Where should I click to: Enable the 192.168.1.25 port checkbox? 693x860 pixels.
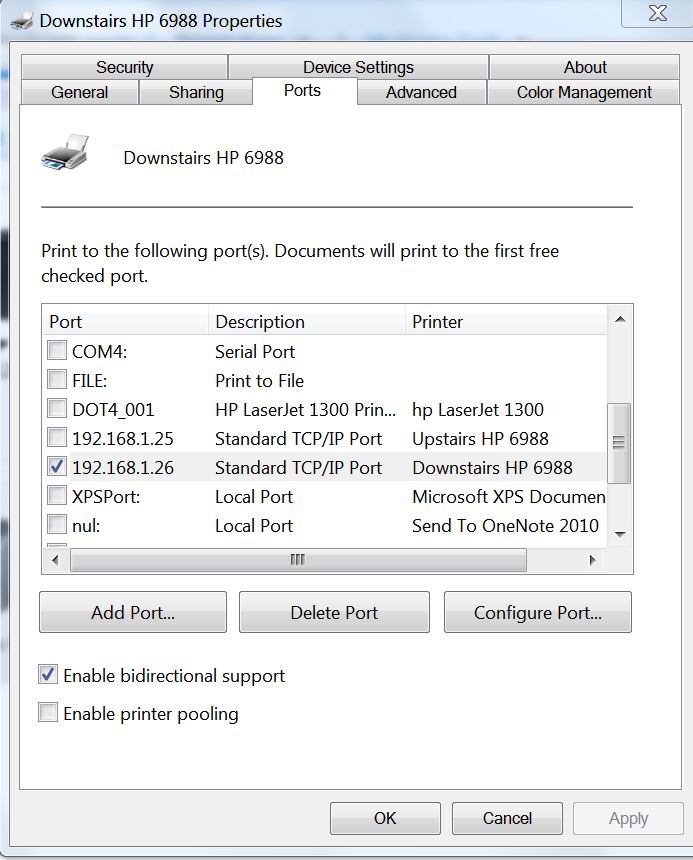pyautogui.click(x=56, y=437)
